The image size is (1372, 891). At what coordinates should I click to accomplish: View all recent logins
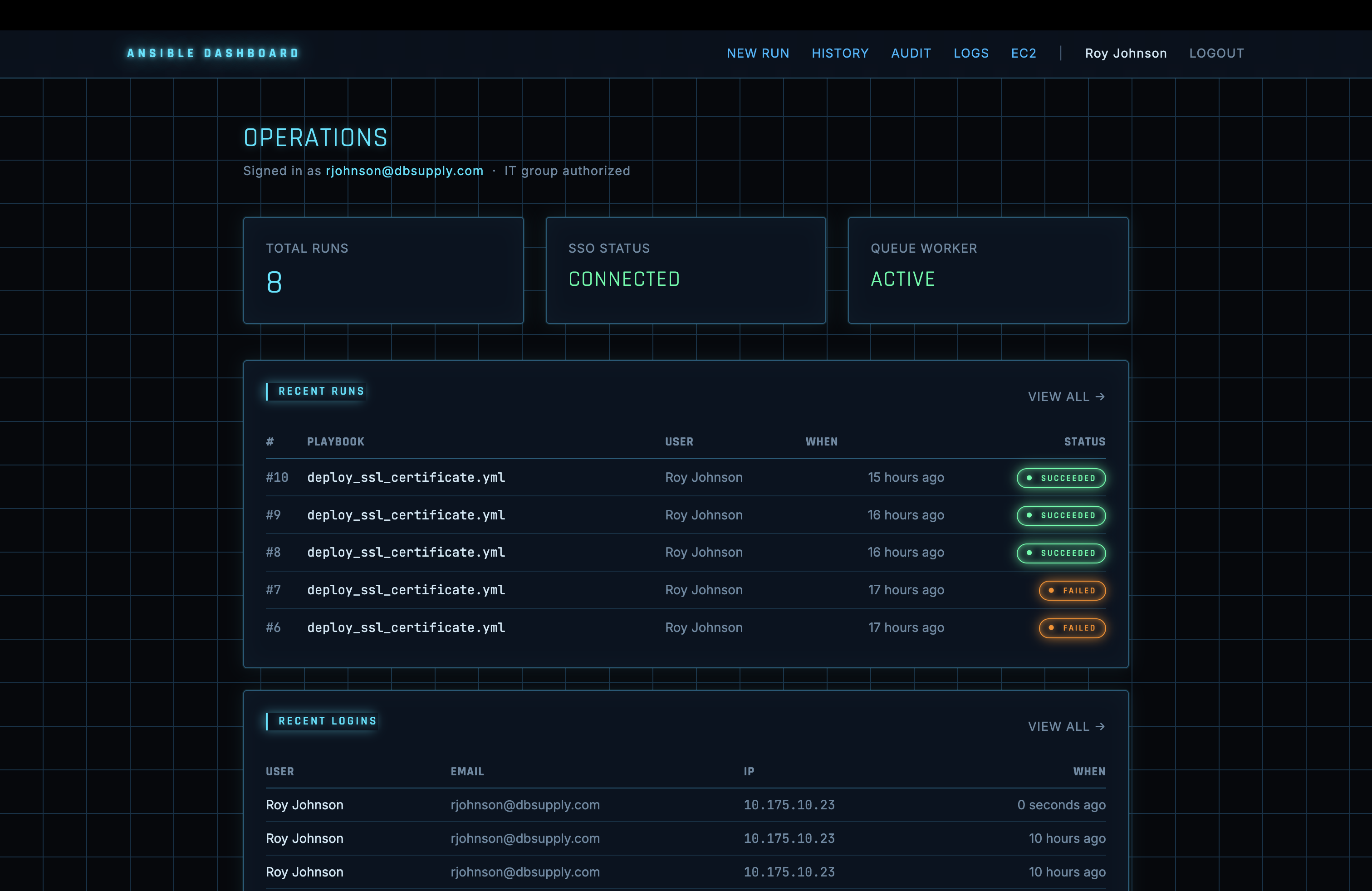1066,726
